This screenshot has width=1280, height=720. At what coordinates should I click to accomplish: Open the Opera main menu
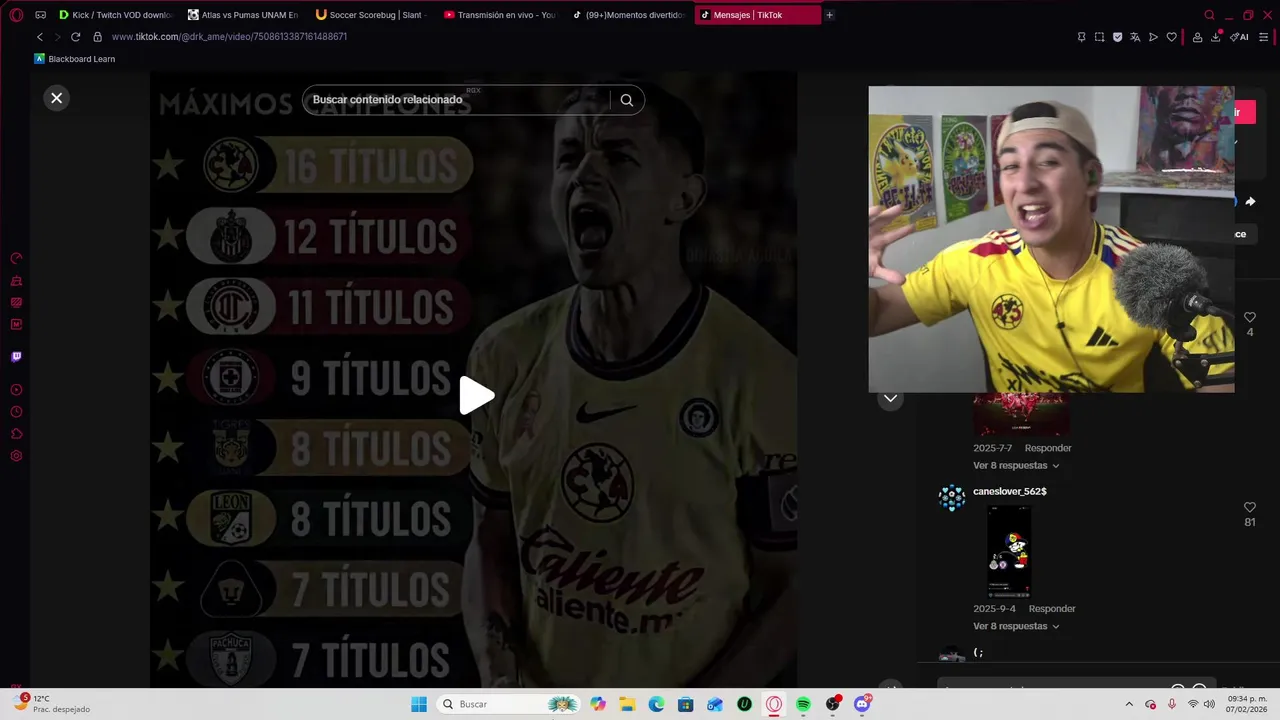click(x=16, y=15)
